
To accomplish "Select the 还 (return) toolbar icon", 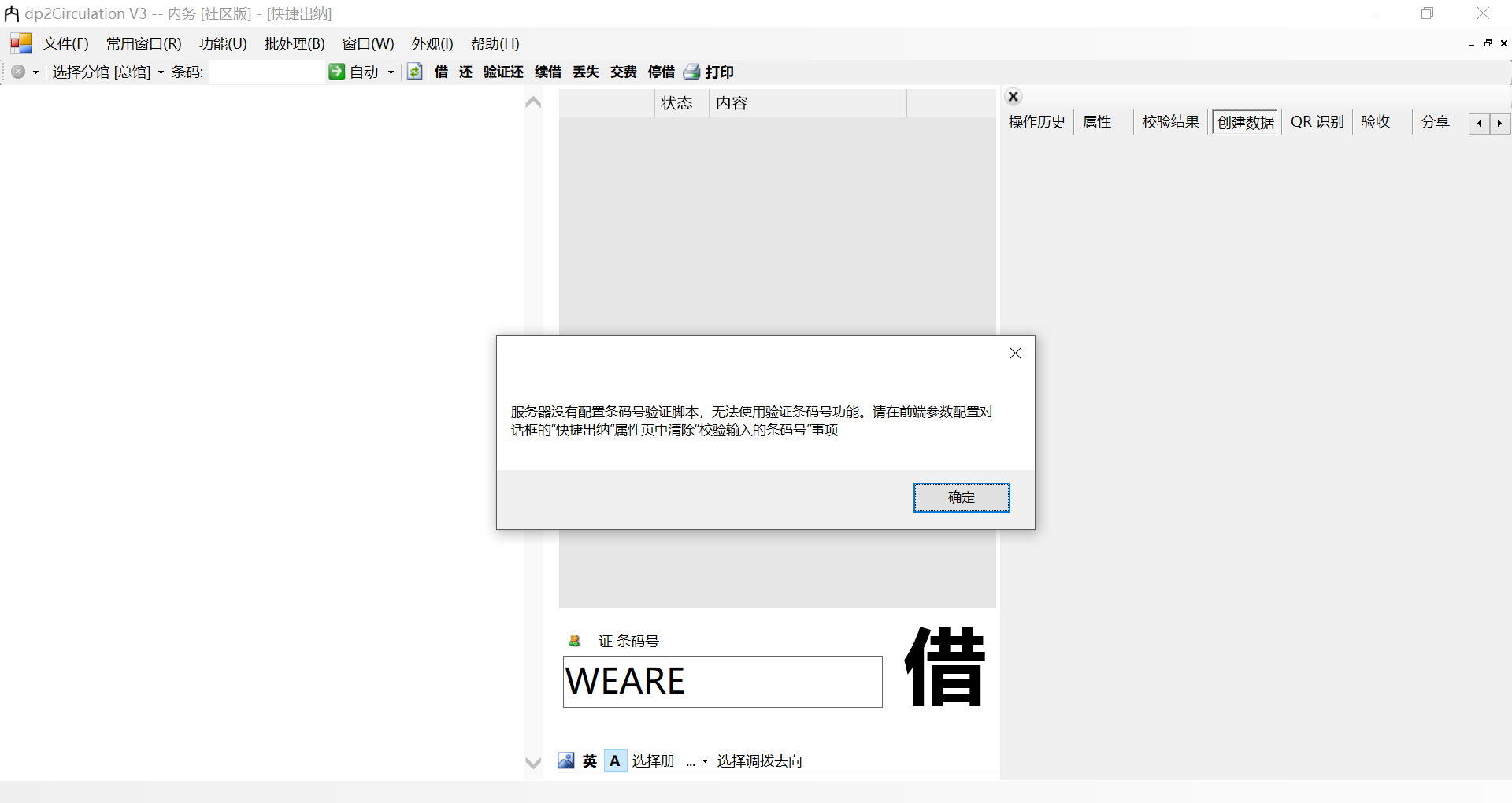I will click(x=465, y=72).
